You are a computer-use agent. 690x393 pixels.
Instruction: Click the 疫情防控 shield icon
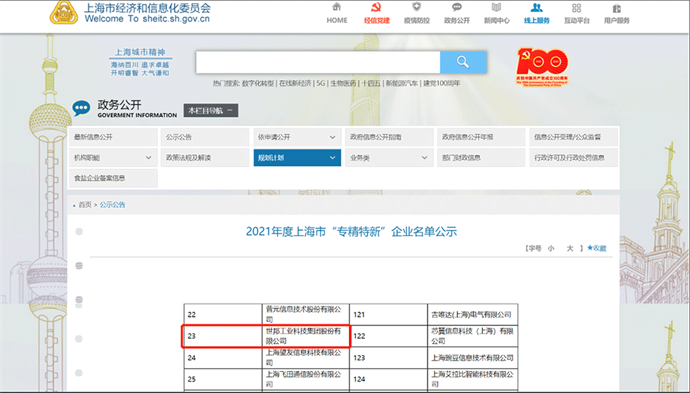[417, 7]
